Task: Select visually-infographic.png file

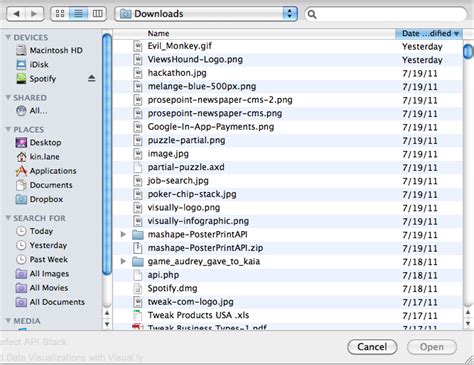Action: (288, 221)
